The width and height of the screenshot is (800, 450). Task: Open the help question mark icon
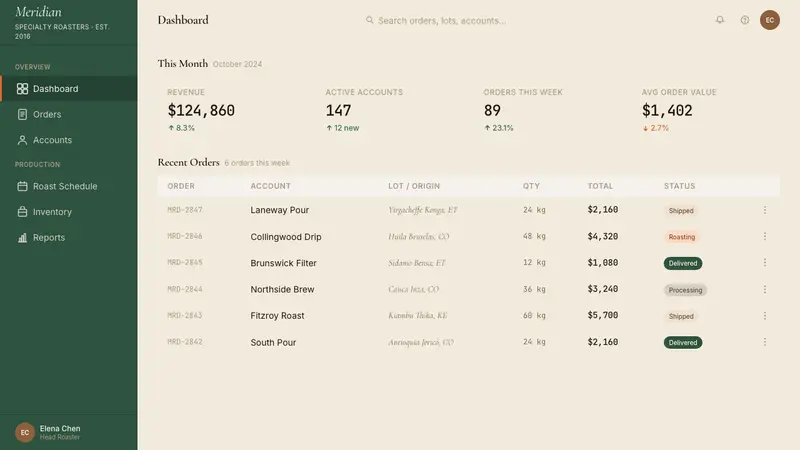tap(745, 20)
